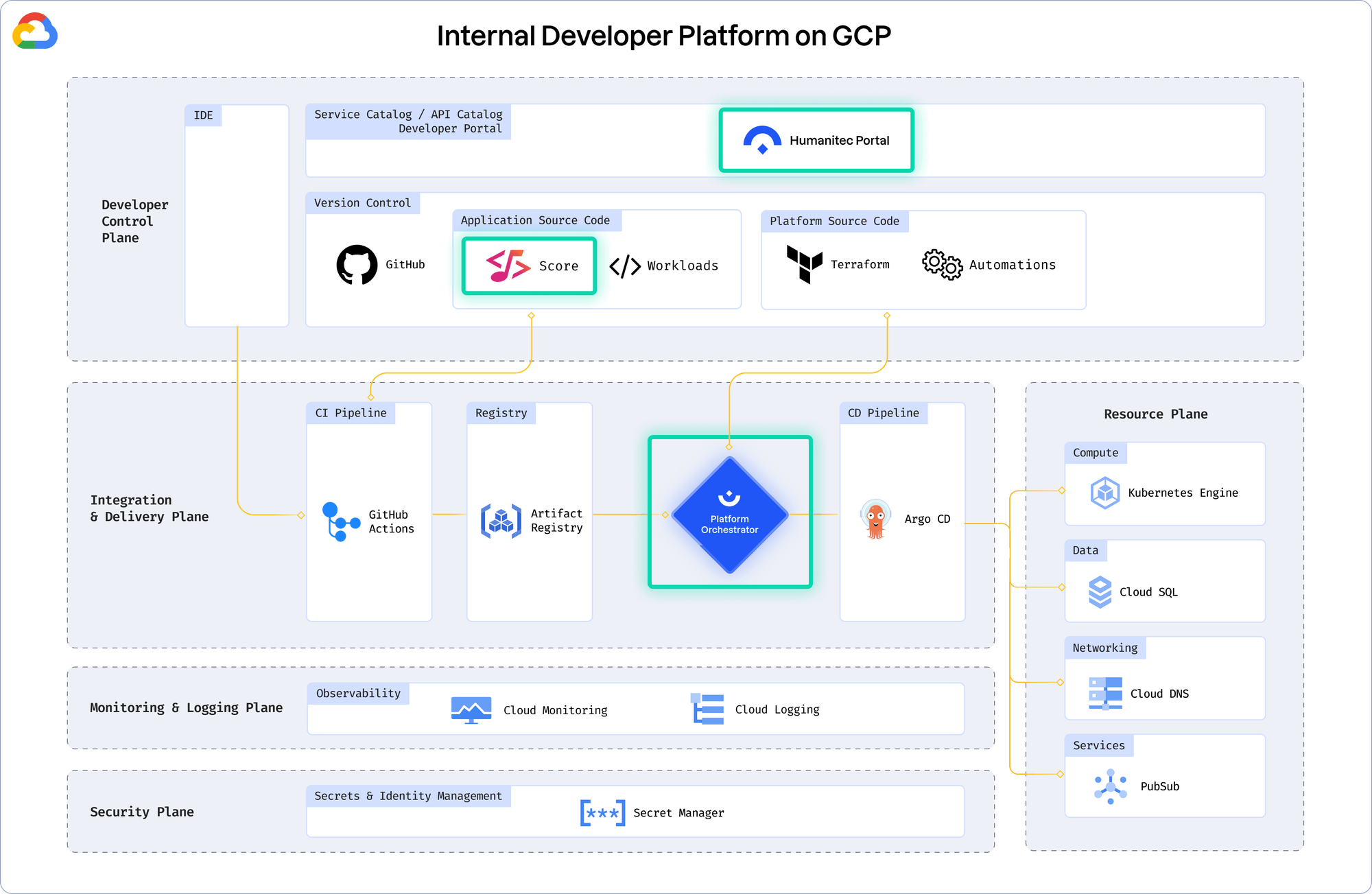
Task: Open the Humanitec Portal highlighted box
Action: (816, 140)
